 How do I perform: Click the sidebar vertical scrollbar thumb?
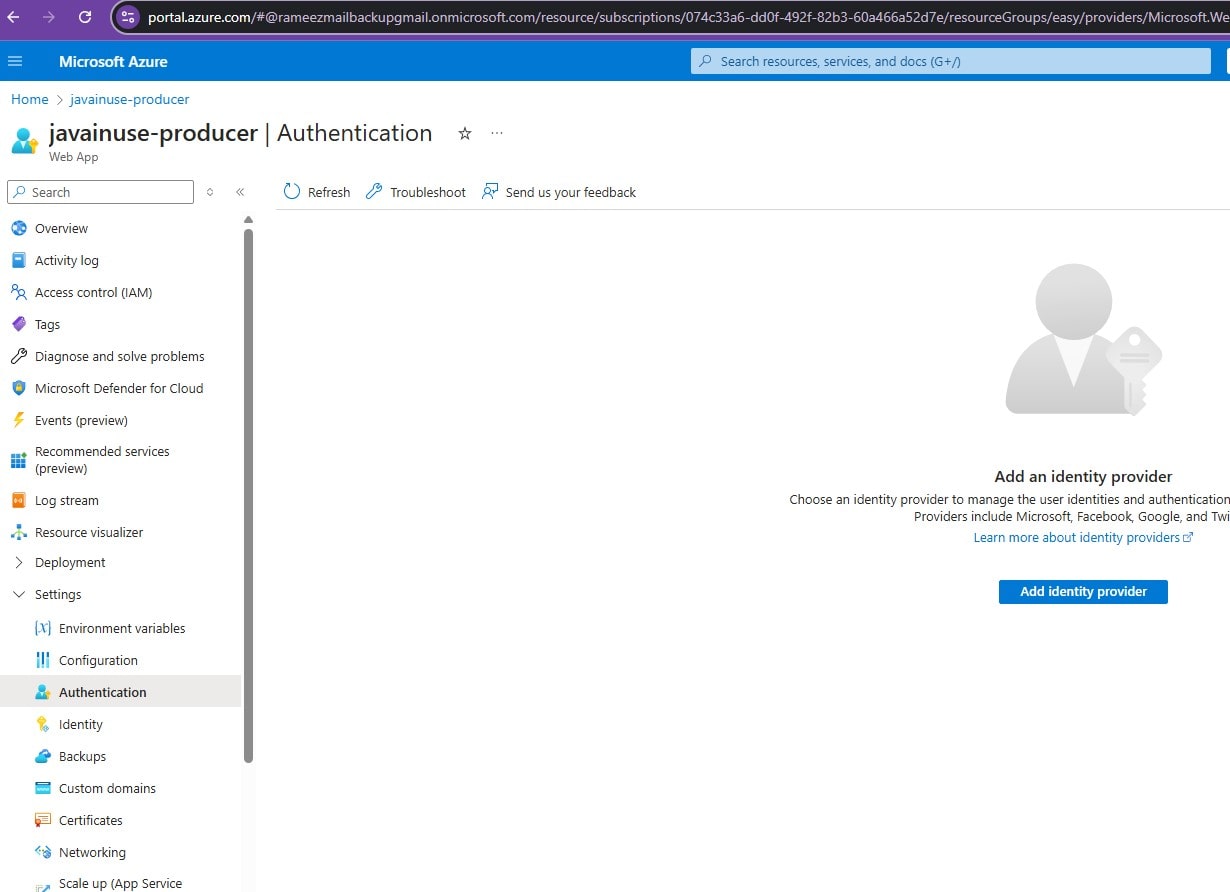point(248,495)
